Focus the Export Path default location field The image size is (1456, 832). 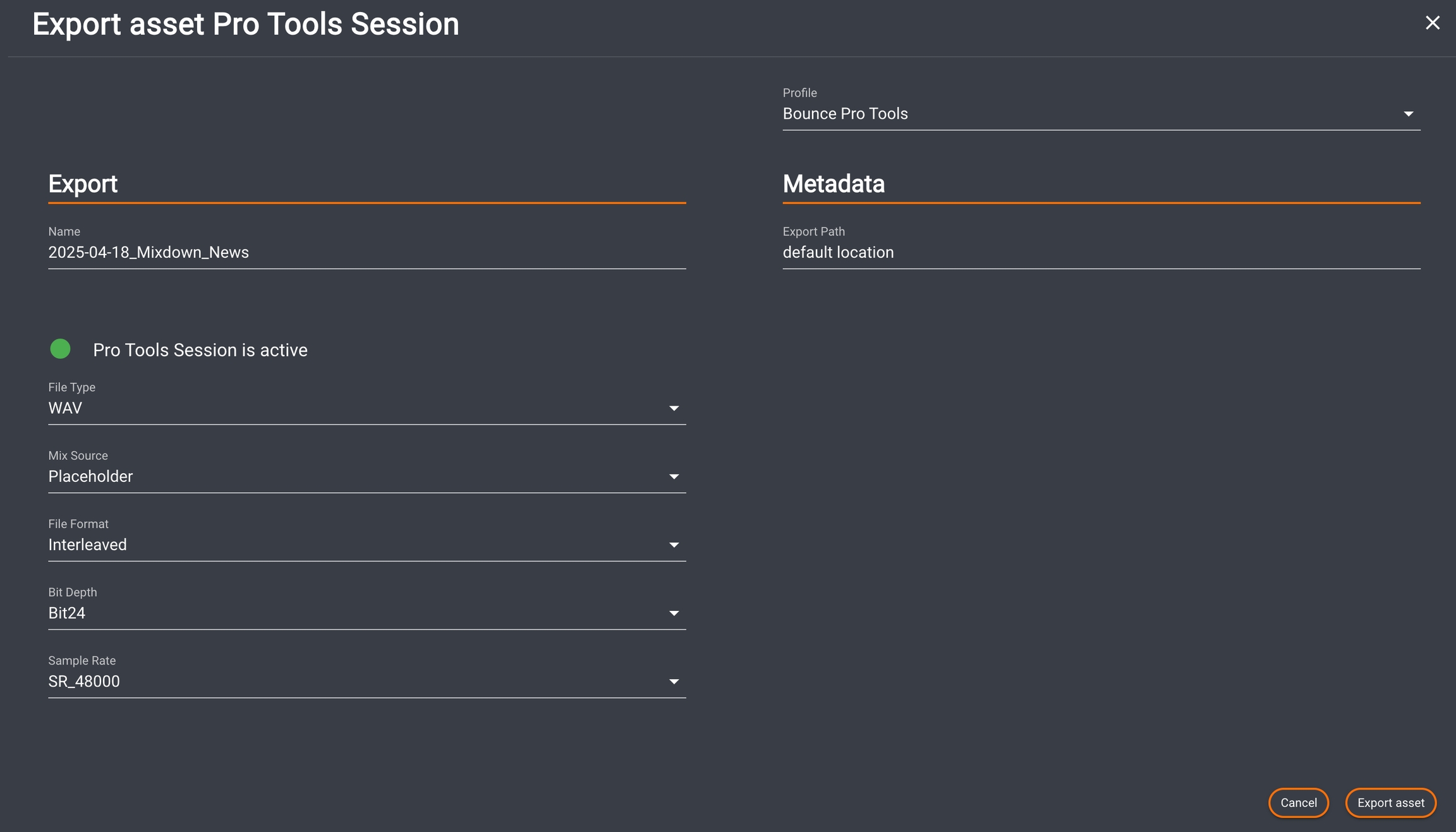pyautogui.click(x=1101, y=253)
